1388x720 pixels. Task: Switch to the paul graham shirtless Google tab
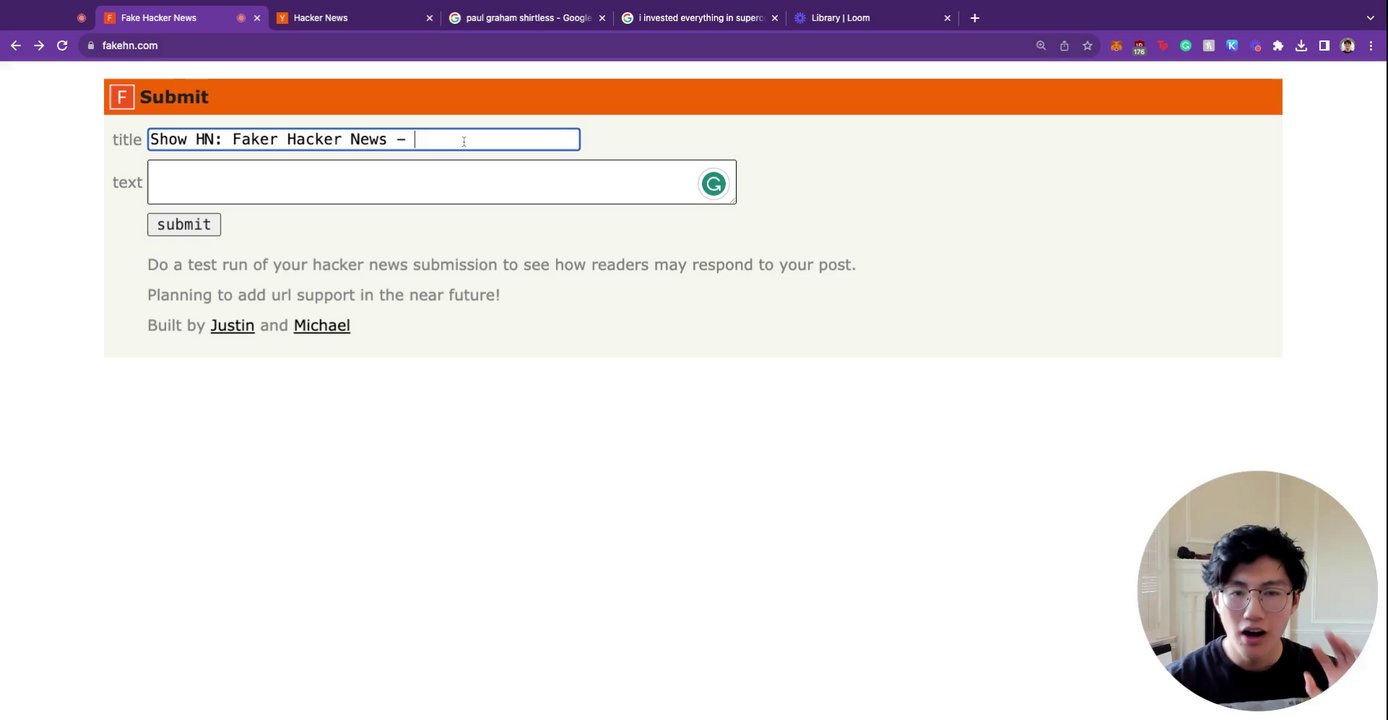tap(528, 18)
